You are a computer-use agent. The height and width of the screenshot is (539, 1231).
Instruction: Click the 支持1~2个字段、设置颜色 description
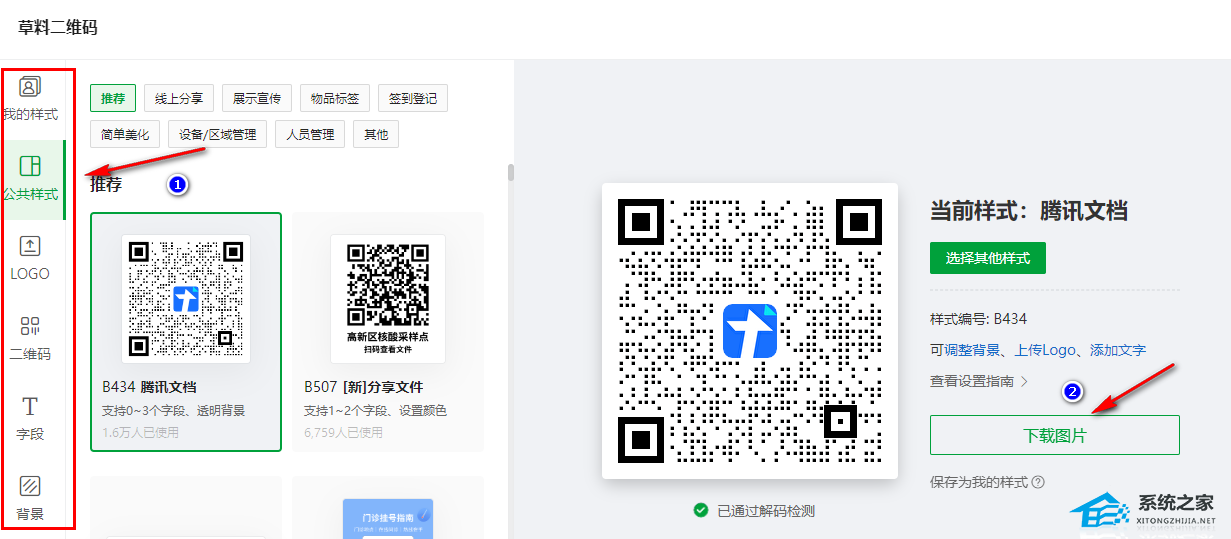(x=375, y=410)
